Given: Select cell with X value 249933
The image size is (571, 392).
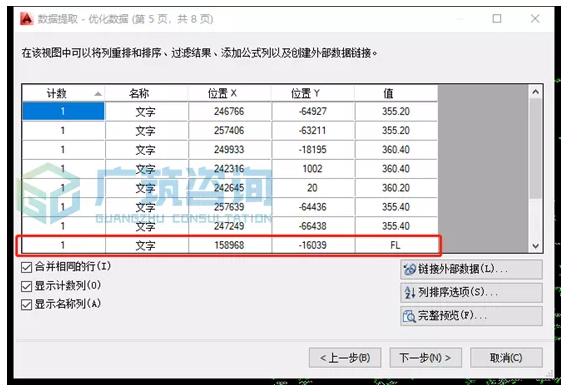Looking at the screenshot, I should click(x=229, y=149).
